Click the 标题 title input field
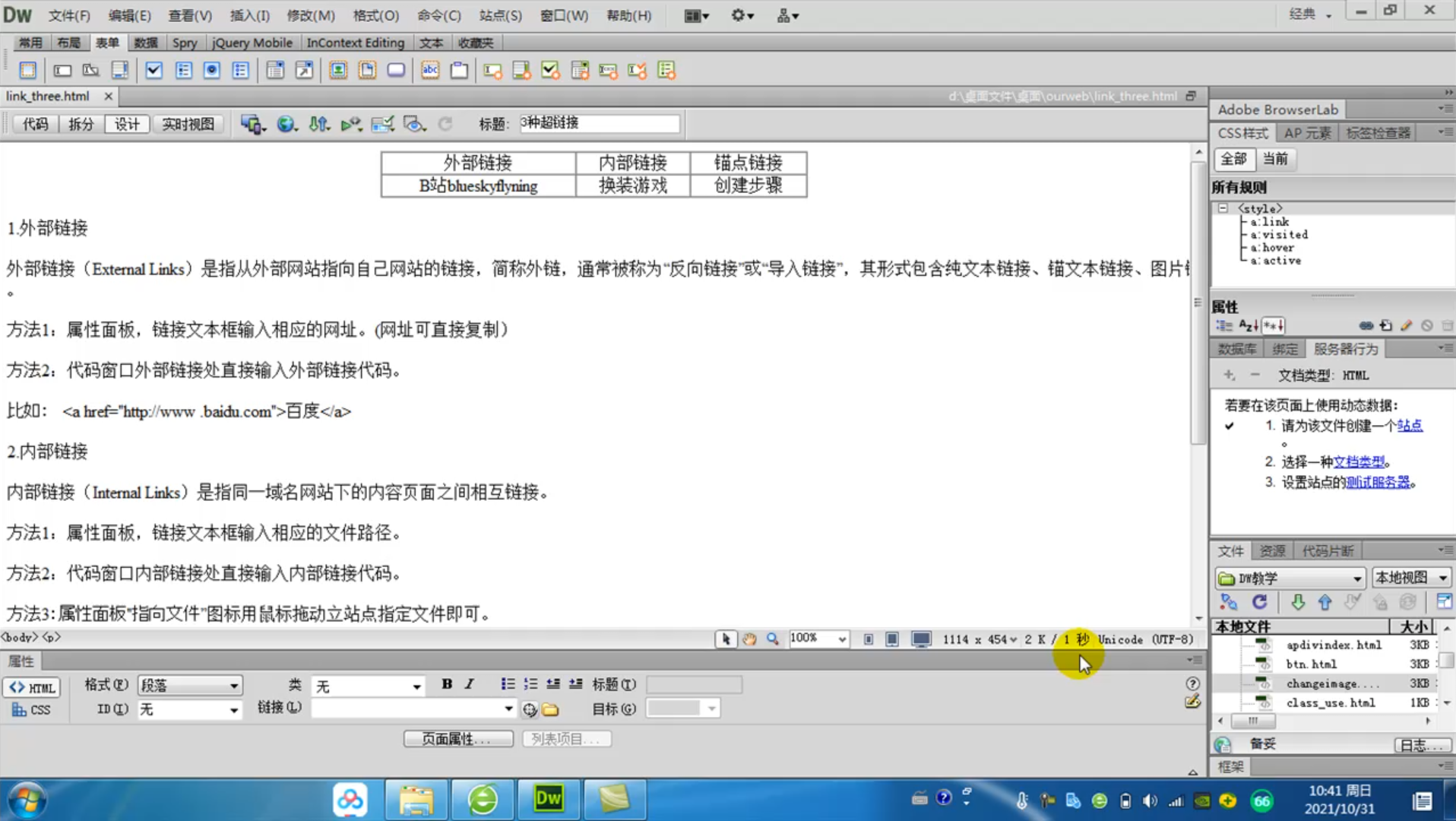Image resolution: width=1456 pixels, height=821 pixels. tap(599, 123)
